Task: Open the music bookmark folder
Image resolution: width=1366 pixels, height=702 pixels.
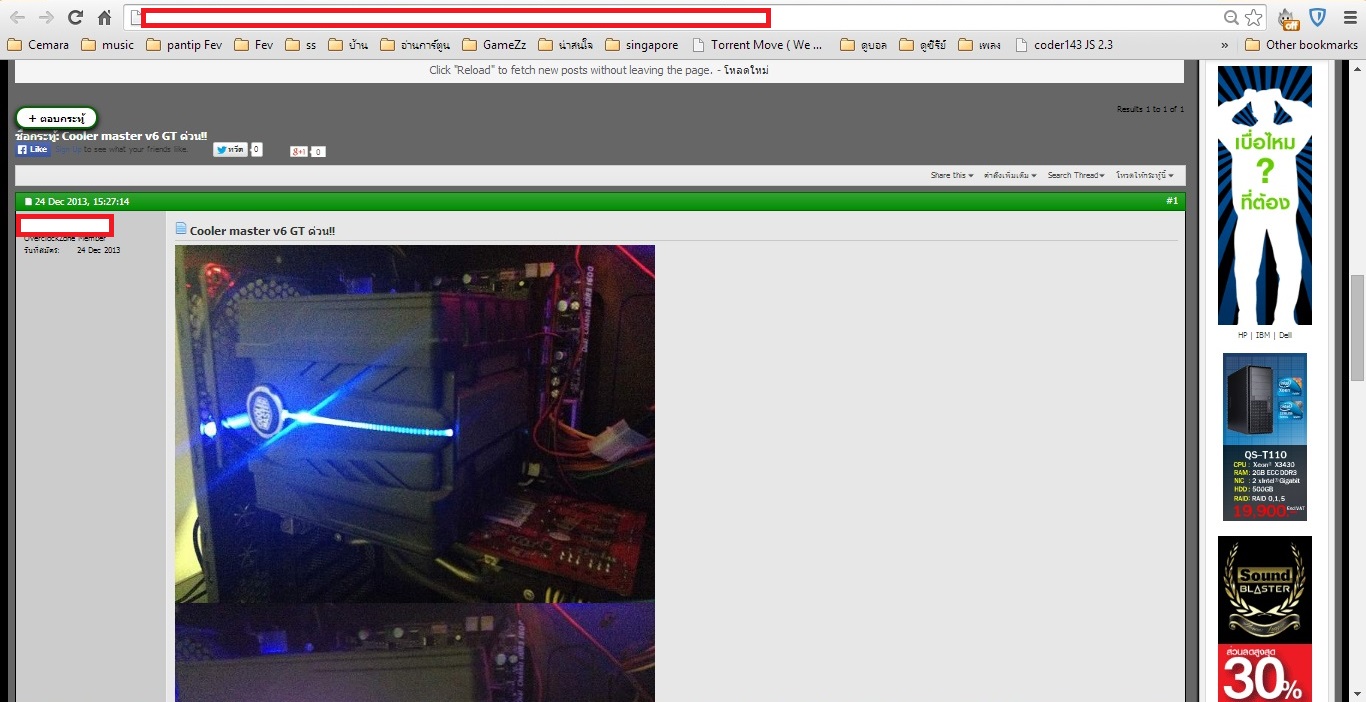Action: (108, 45)
